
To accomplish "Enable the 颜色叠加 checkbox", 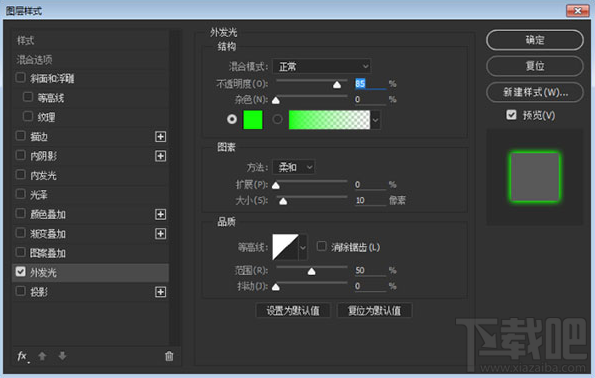I will pyautogui.click(x=20, y=214).
